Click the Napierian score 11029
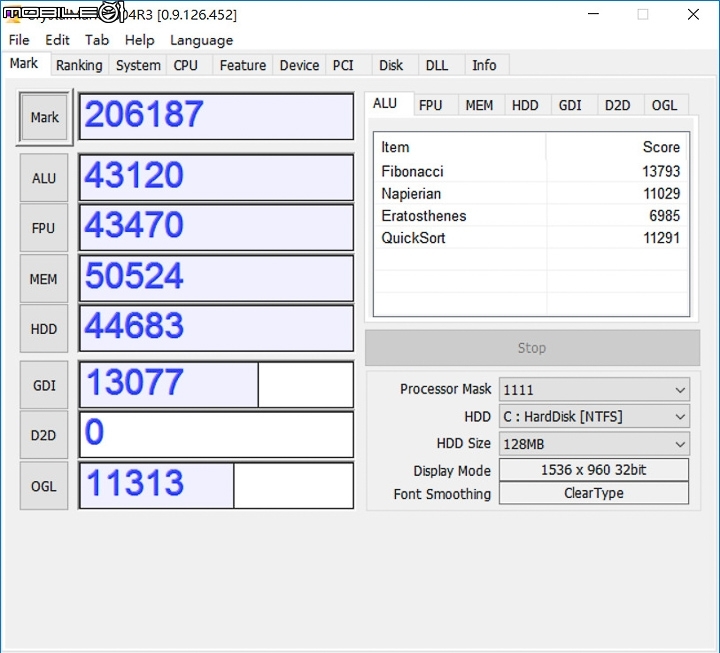This screenshot has height=653, width=720. pyautogui.click(x=661, y=193)
